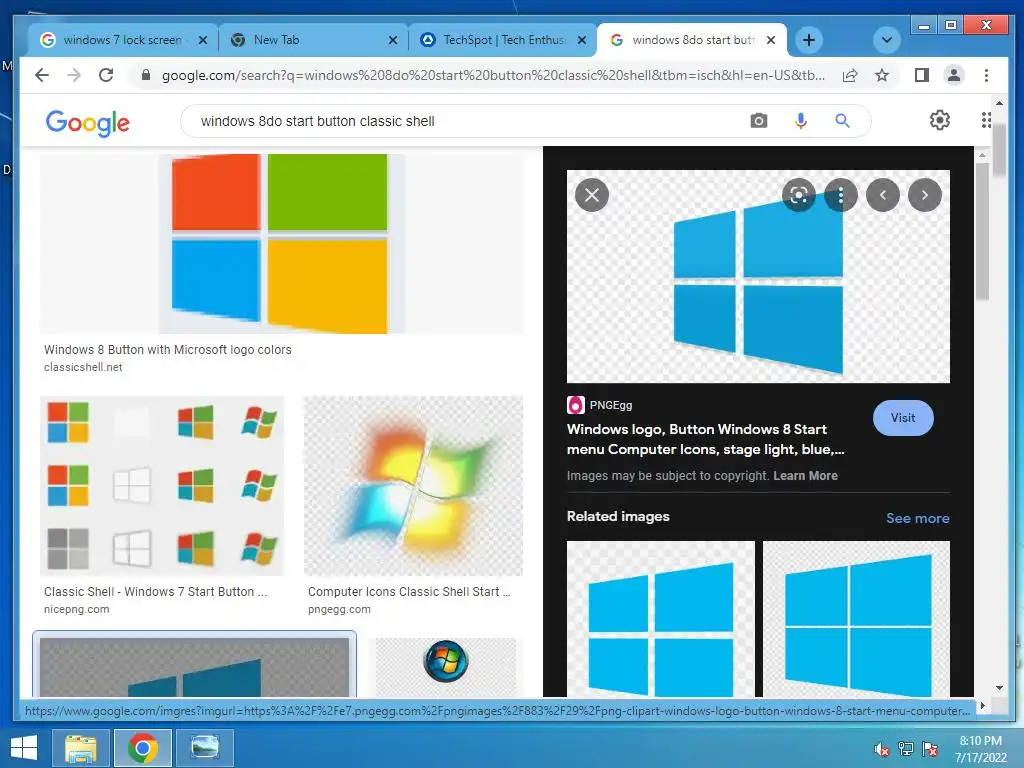Open preview more options three-dot button

pyautogui.click(x=840, y=195)
